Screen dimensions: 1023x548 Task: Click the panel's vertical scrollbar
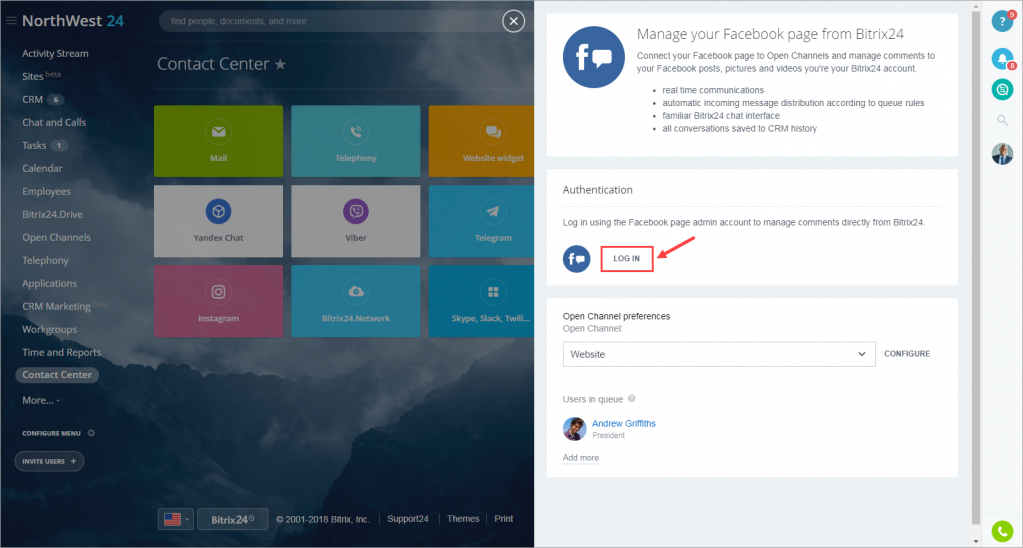coord(976,267)
